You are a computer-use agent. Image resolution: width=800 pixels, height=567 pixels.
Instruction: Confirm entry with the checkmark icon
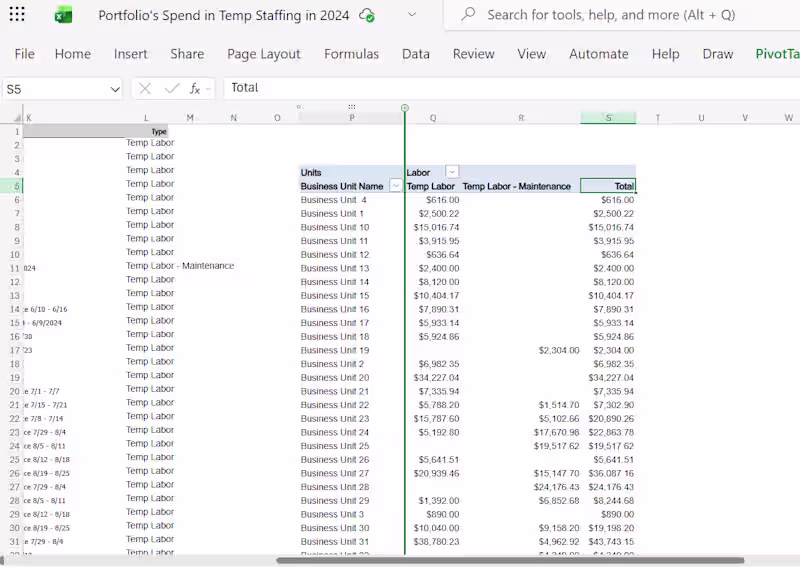point(172,89)
